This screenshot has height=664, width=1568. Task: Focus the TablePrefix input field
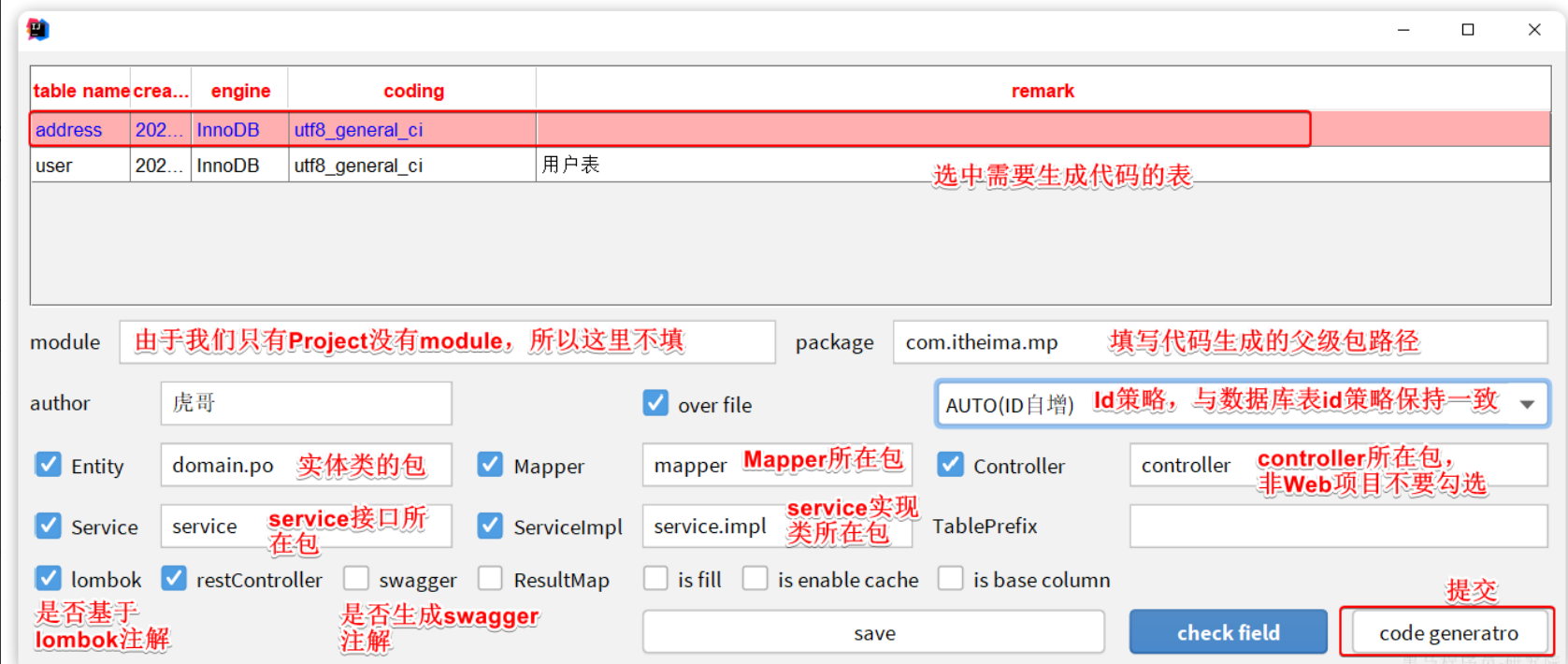click(x=1338, y=526)
